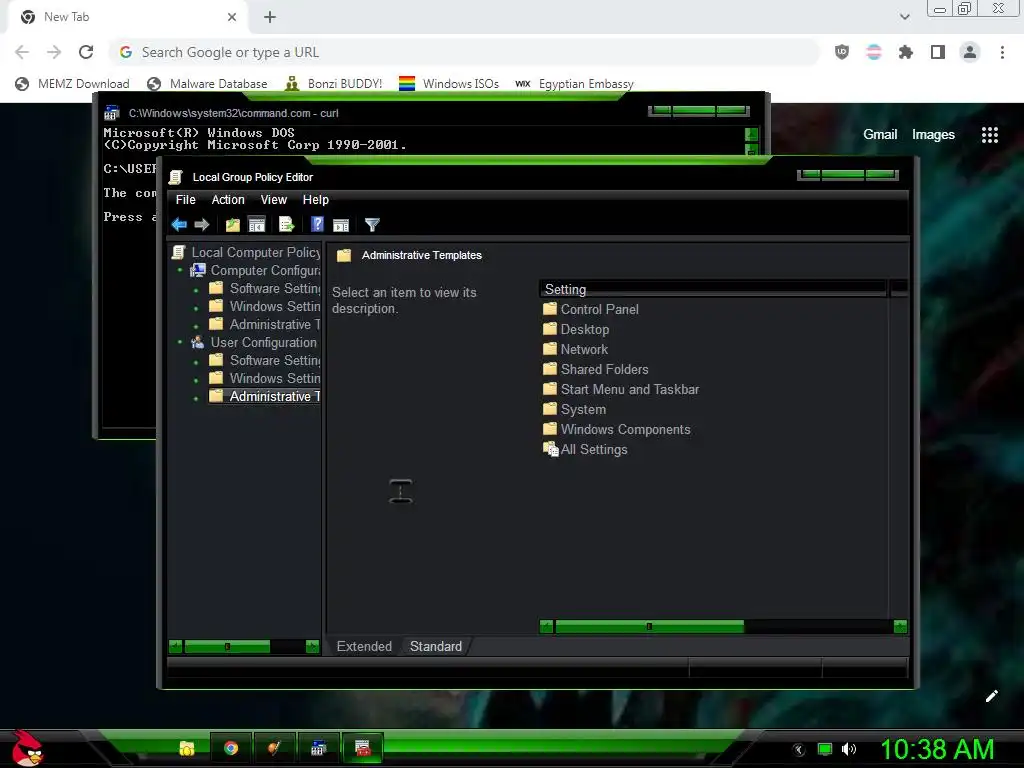Click the Filter funnel toolbar icon
Viewport: 1024px width, 768px height.
(x=372, y=225)
